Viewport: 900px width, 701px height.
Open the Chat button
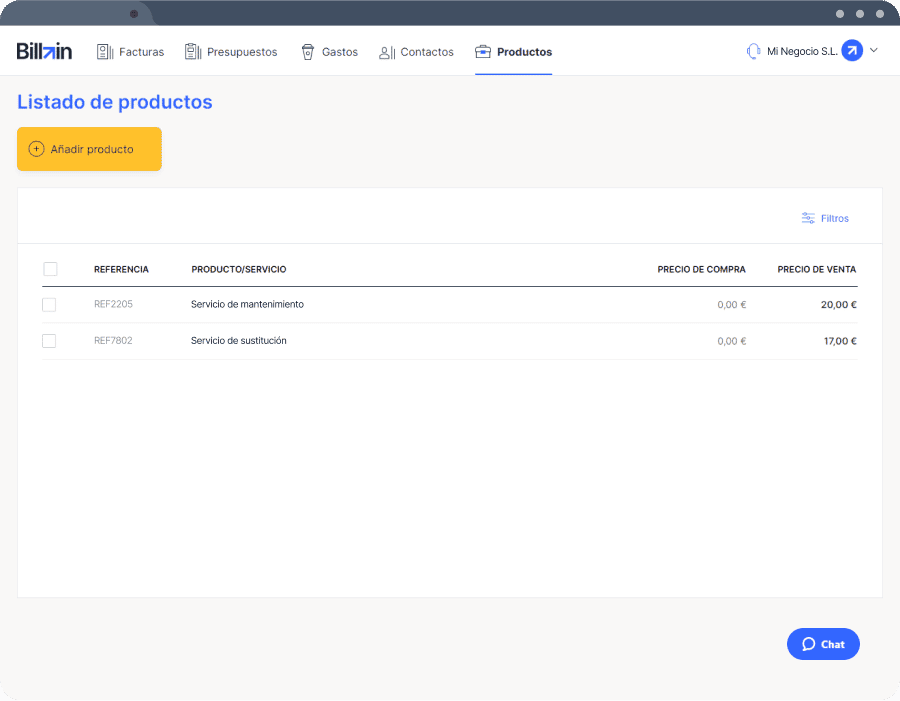[x=823, y=644]
